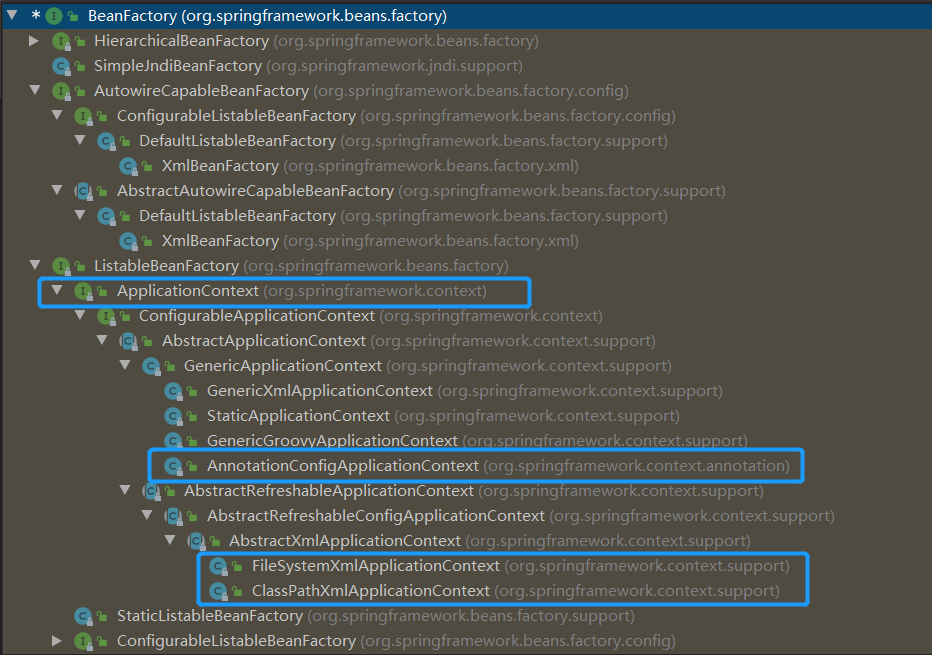Collapse the AbstractApplicationContext node
Image resolution: width=932 pixels, height=655 pixels.
(102, 340)
